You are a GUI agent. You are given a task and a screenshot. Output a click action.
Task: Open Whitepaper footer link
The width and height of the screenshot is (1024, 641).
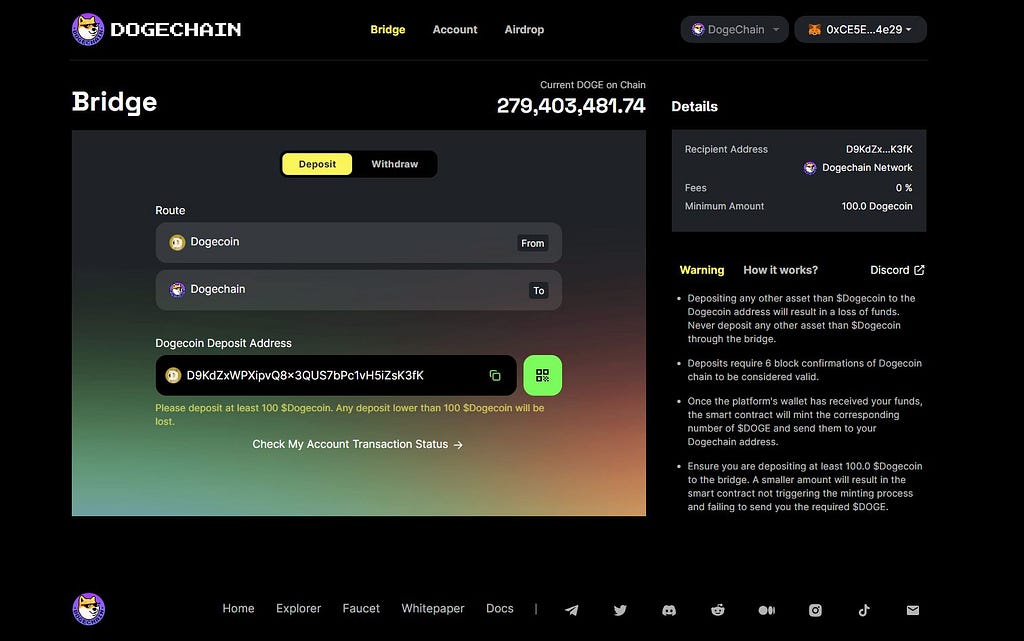coord(433,608)
